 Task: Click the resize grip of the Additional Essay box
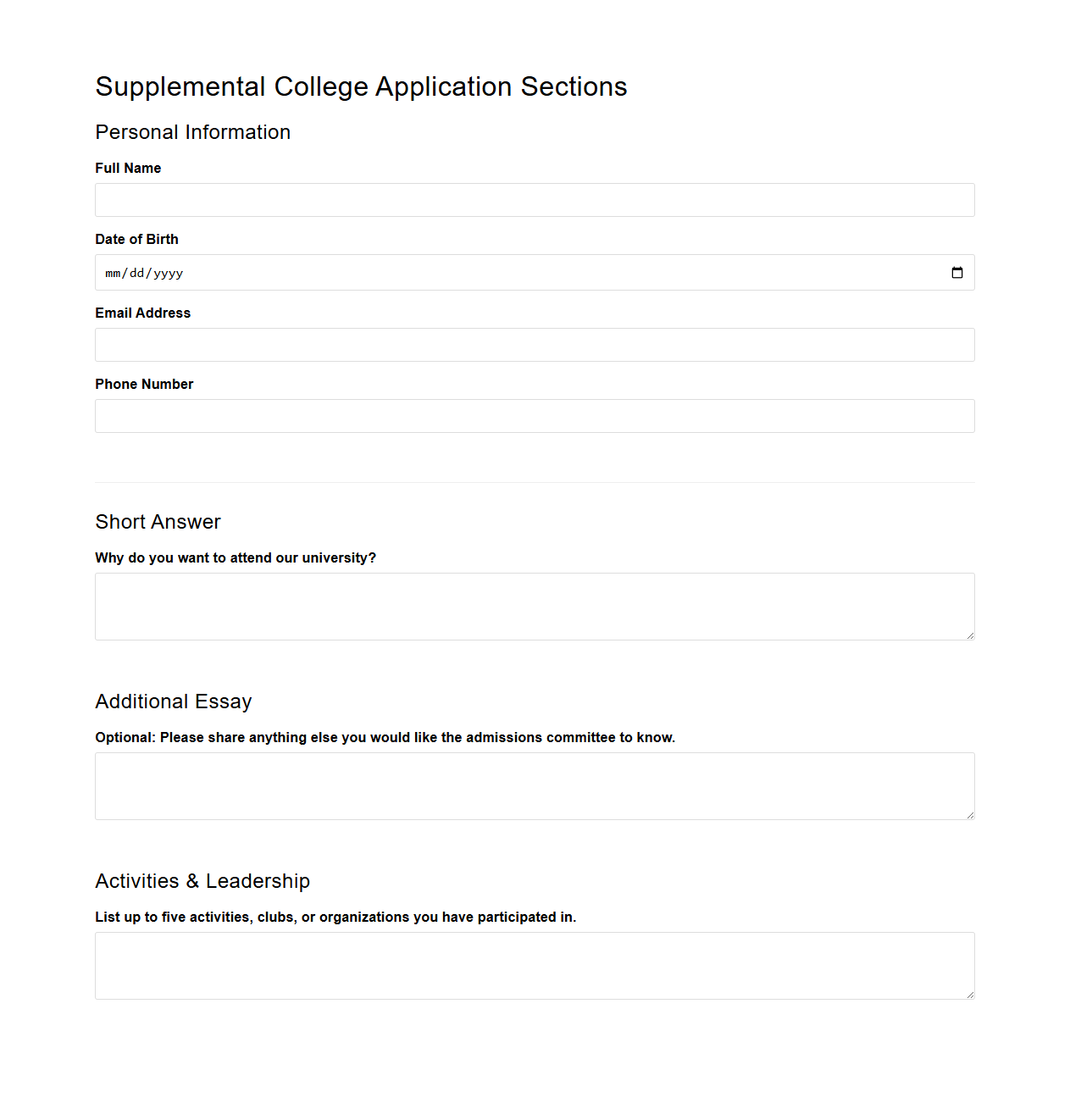coord(969,814)
